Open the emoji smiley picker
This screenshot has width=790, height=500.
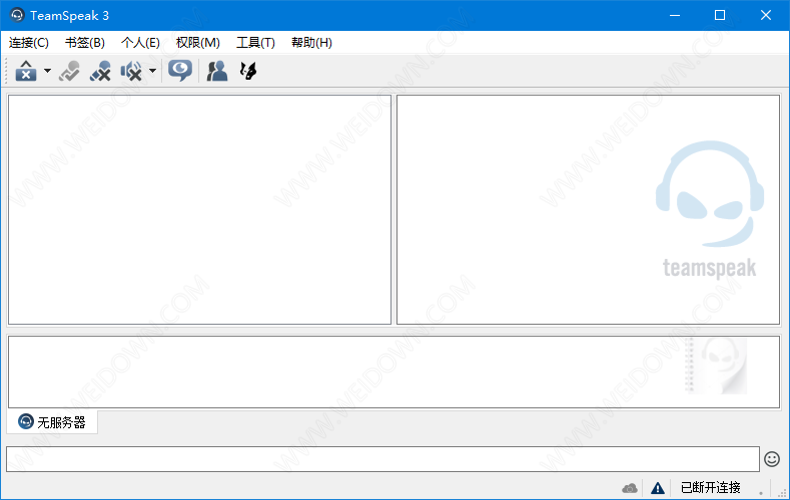coord(772,459)
